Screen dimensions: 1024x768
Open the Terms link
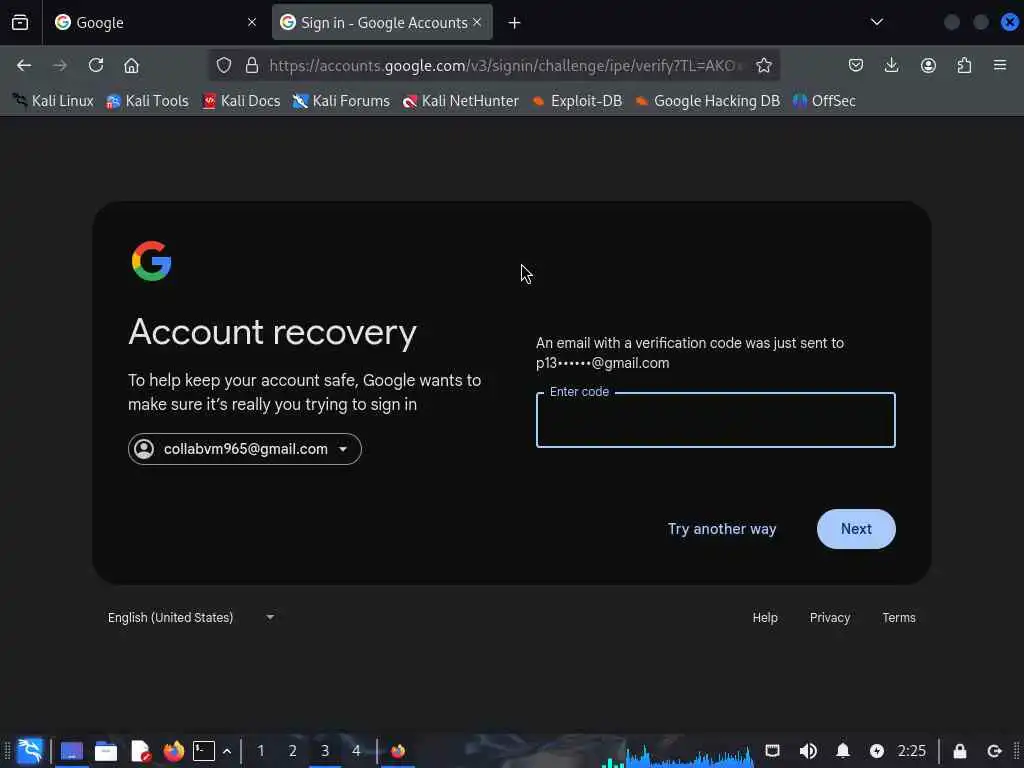[x=899, y=618]
